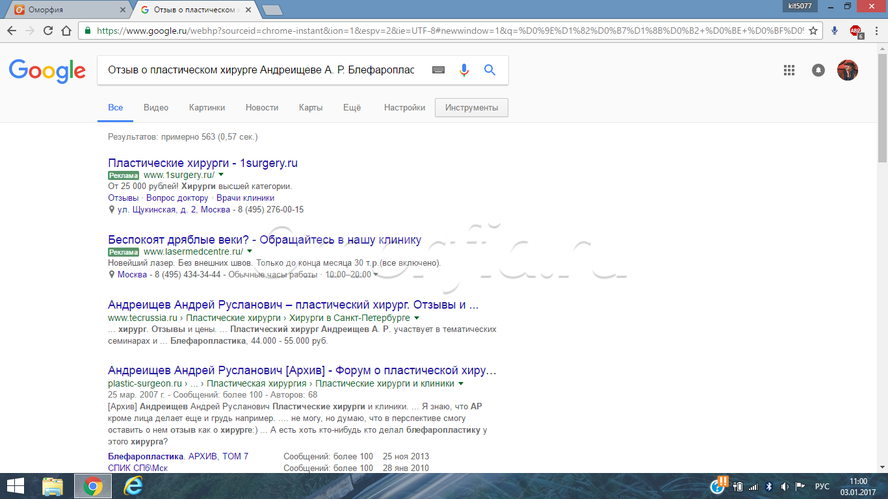Open Беспокоят дряблые веки ad link
This screenshot has height=499, width=888.
(x=264, y=240)
